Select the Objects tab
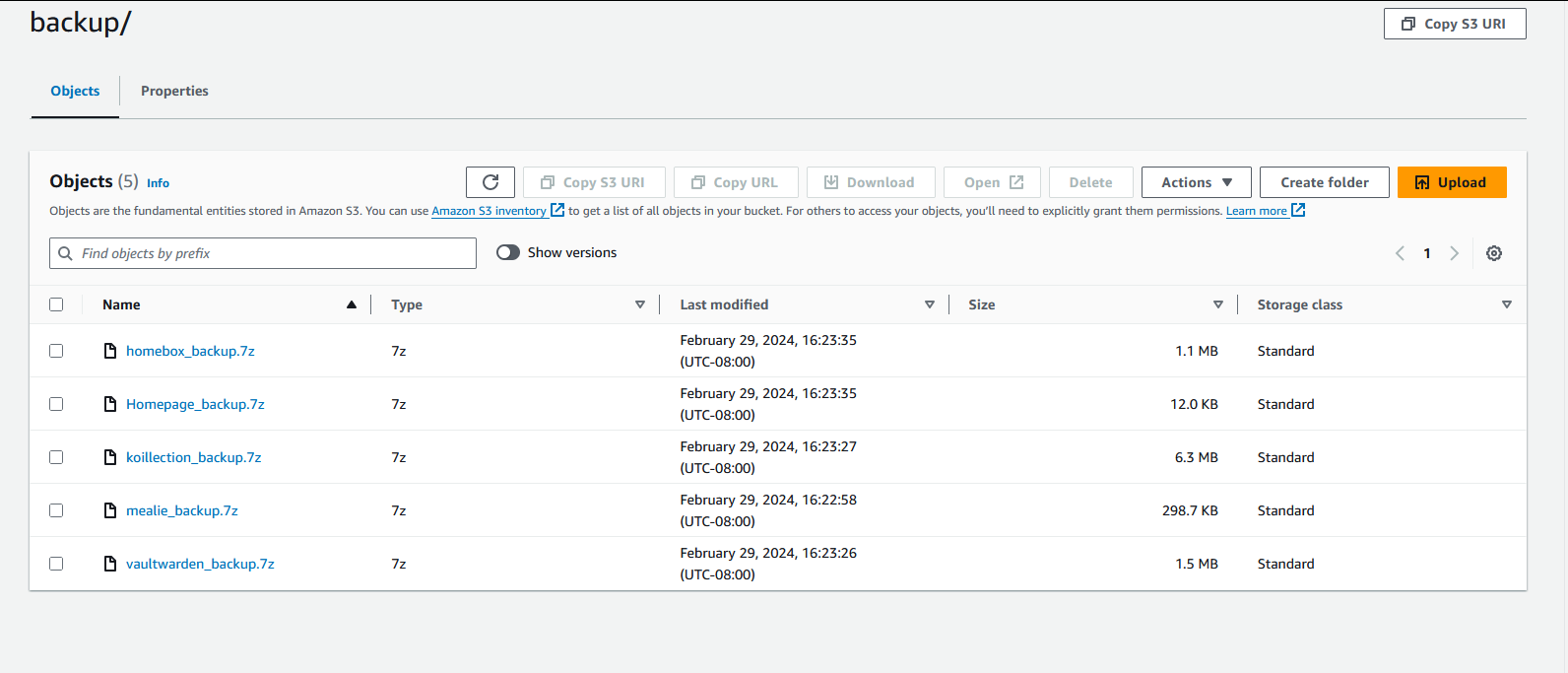The image size is (1568, 673). (x=75, y=91)
